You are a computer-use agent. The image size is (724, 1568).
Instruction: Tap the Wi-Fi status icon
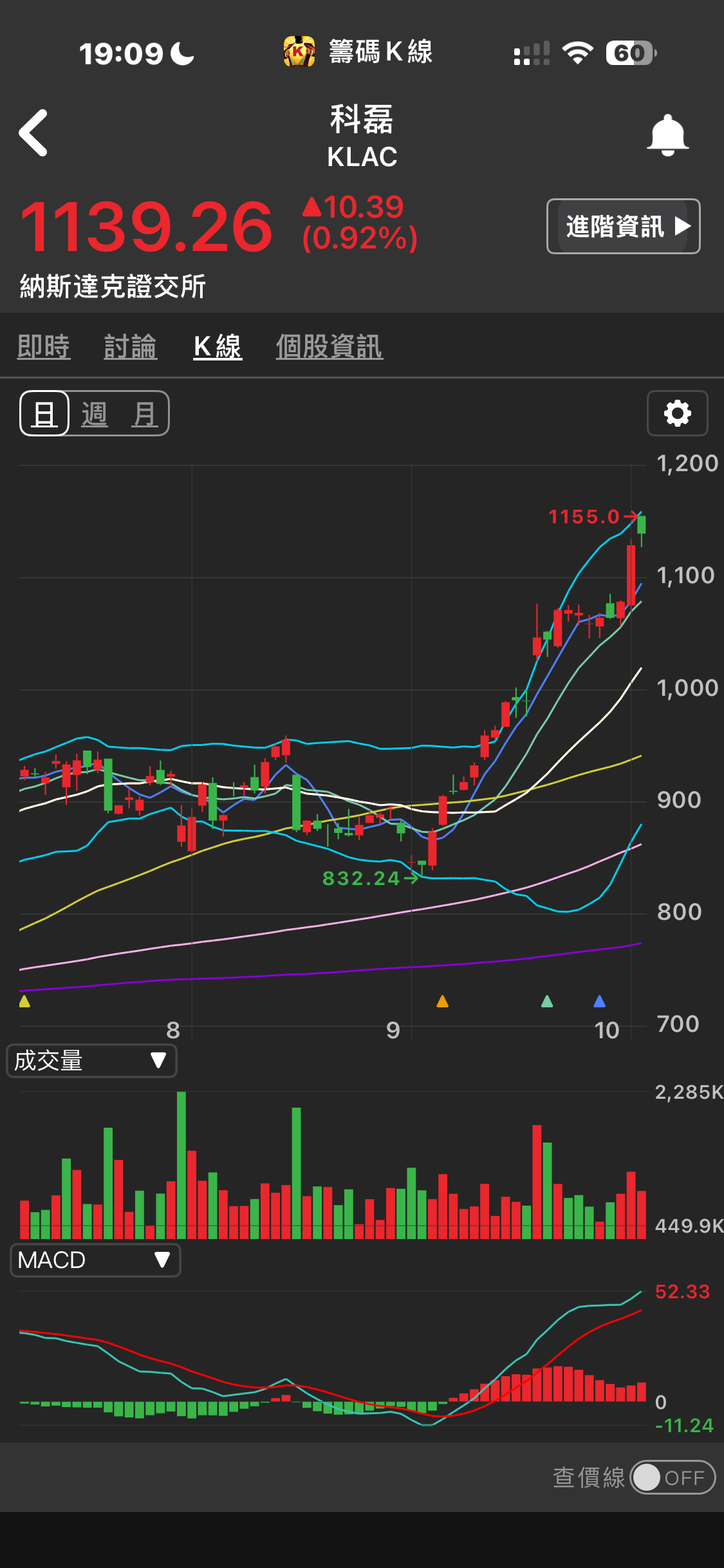click(577, 53)
